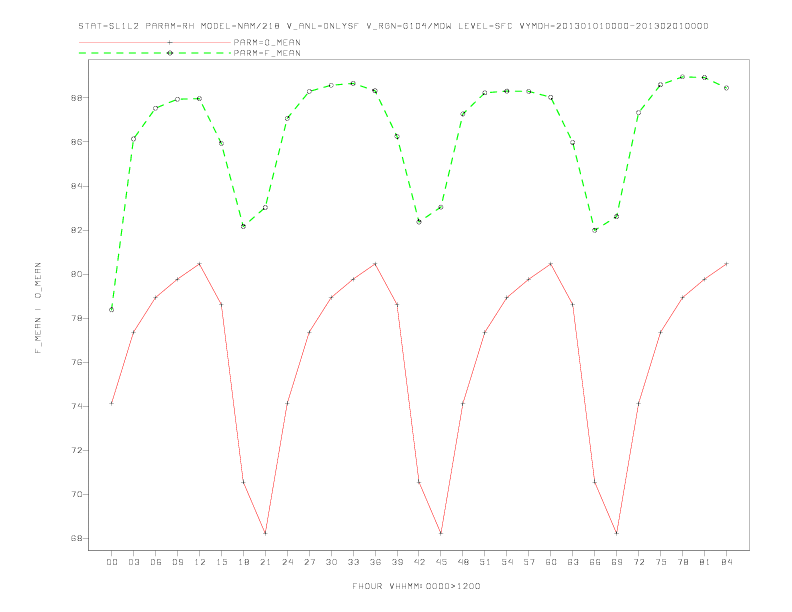Click x-axis forecast hour label 69
The height and width of the screenshot is (612, 792).
click(617, 562)
